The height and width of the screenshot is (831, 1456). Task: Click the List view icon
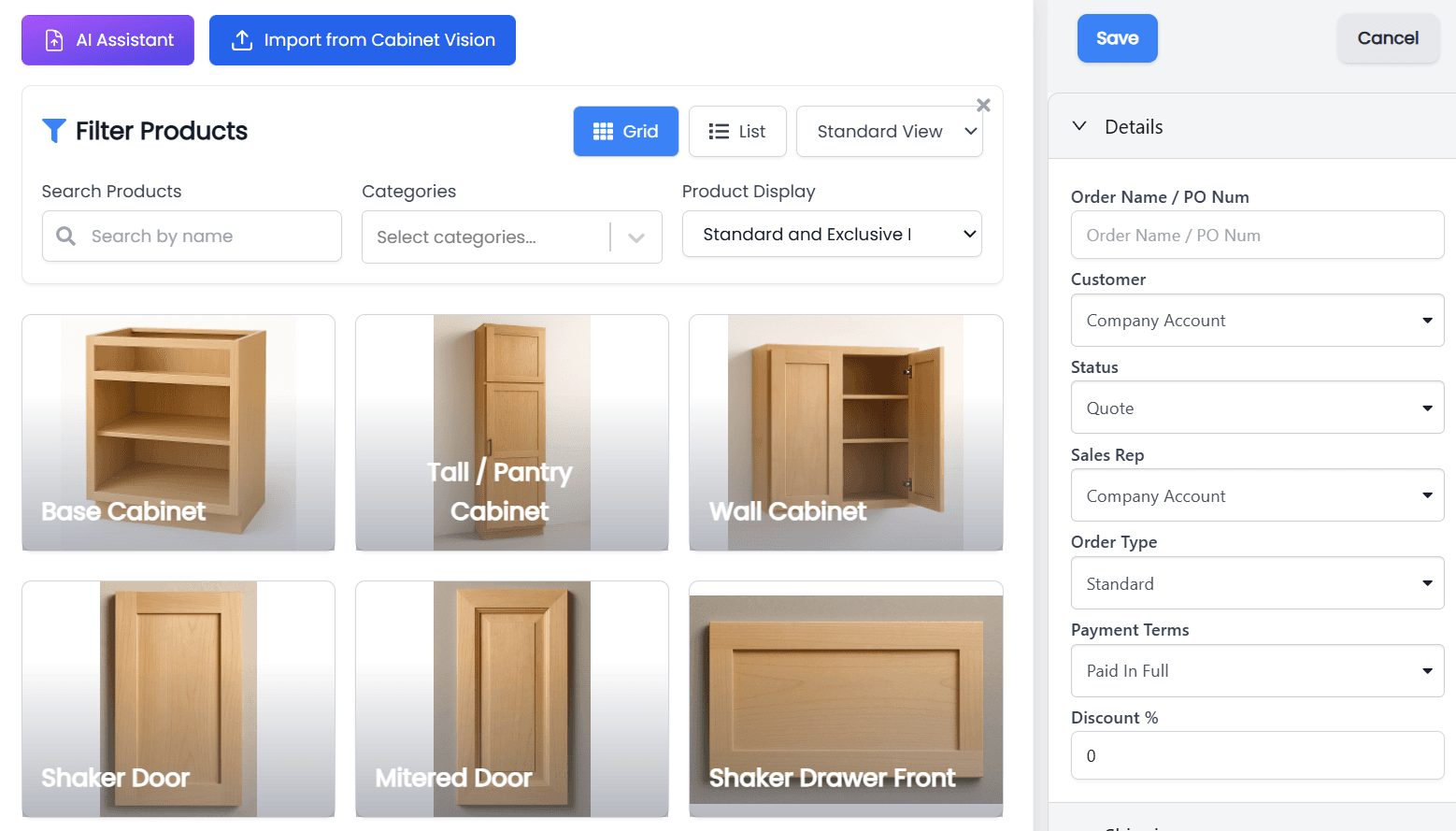tap(718, 131)
